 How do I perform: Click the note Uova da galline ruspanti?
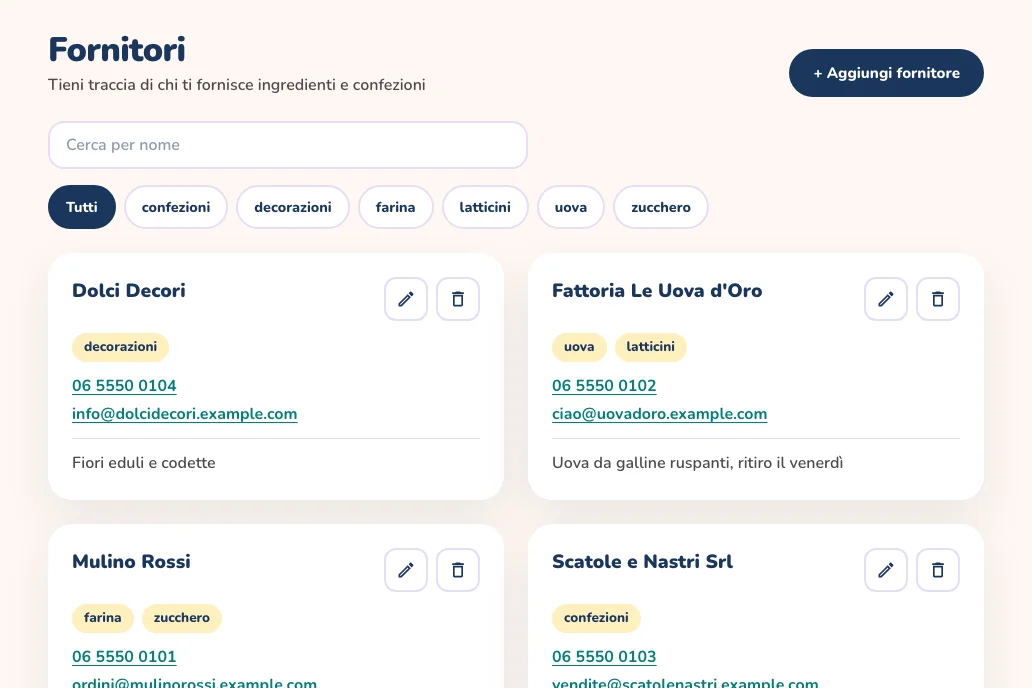[x=698, y=463]
